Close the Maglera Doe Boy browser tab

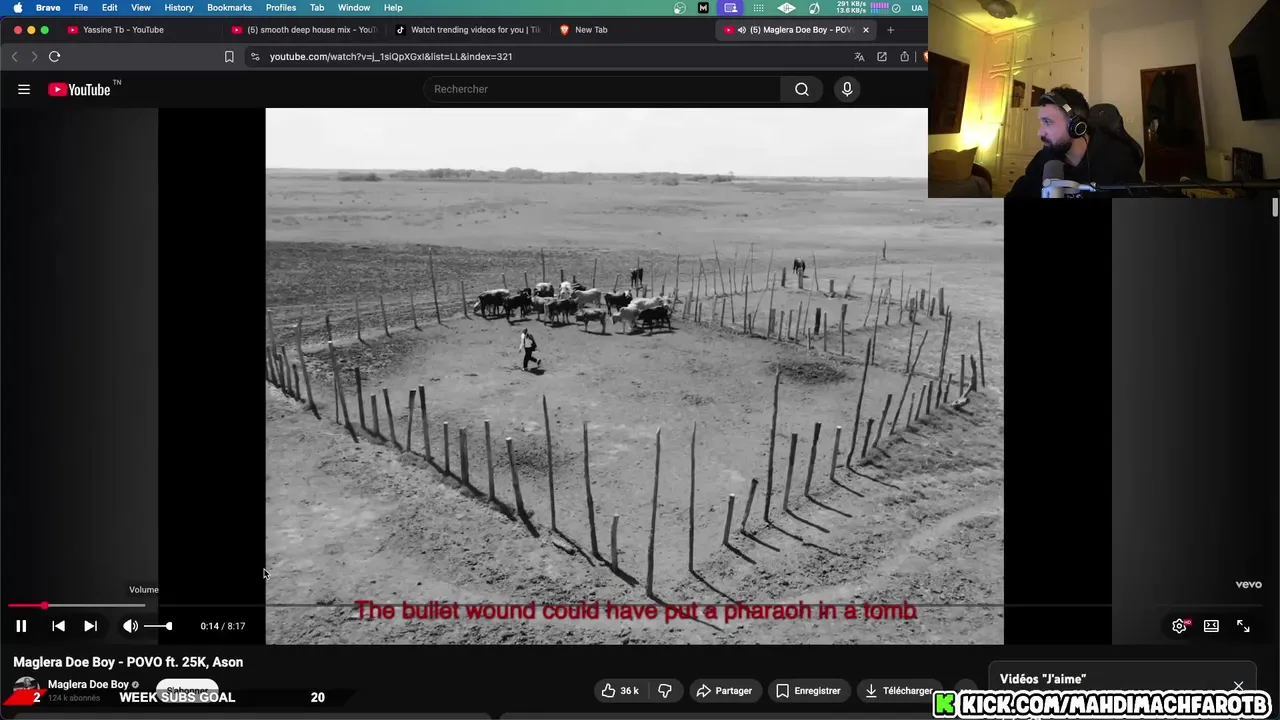pos(866,30)
